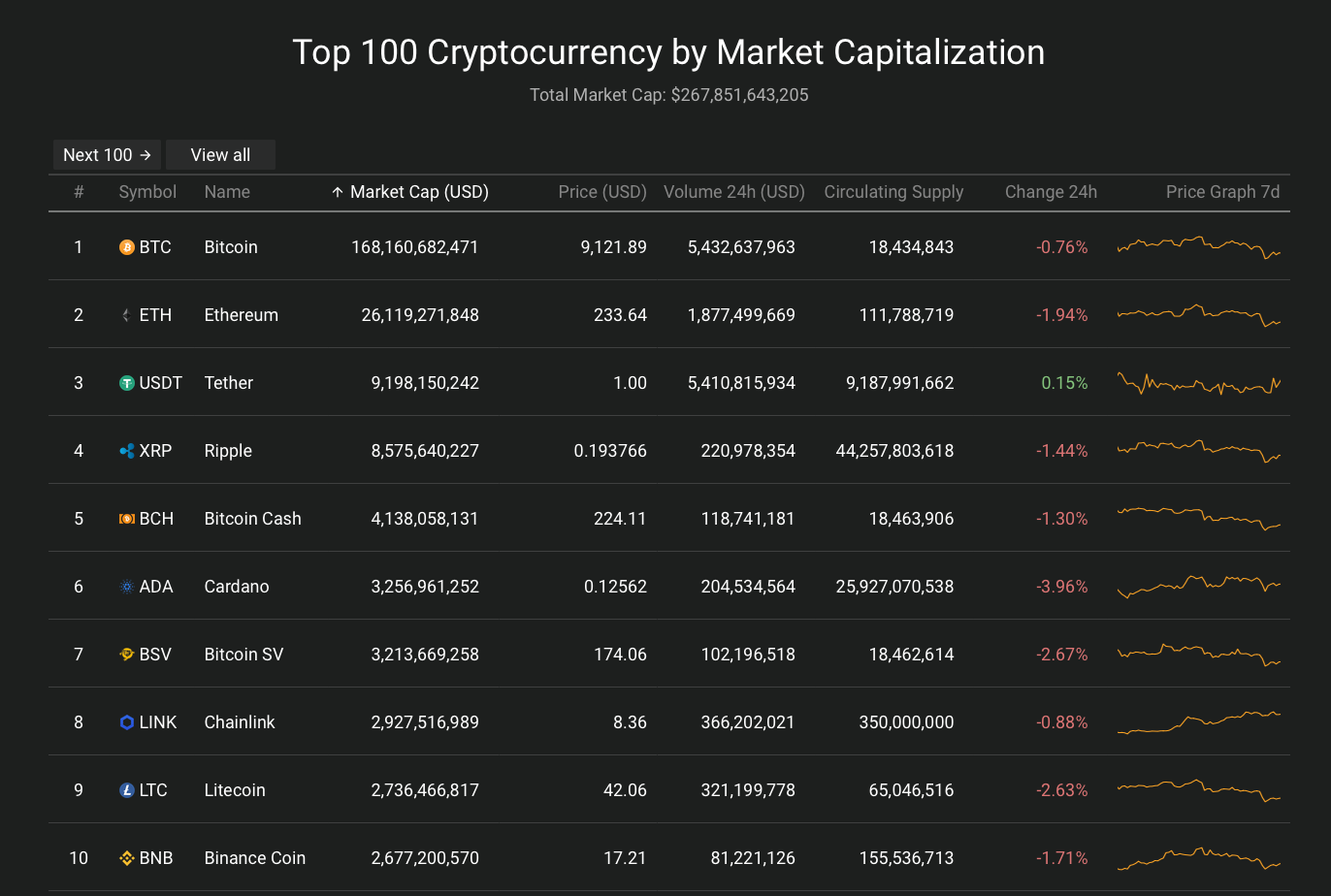Click the Bitcoin Cash BCH icon
This screenshot has height=896, width=1331.
pos(126,519)
